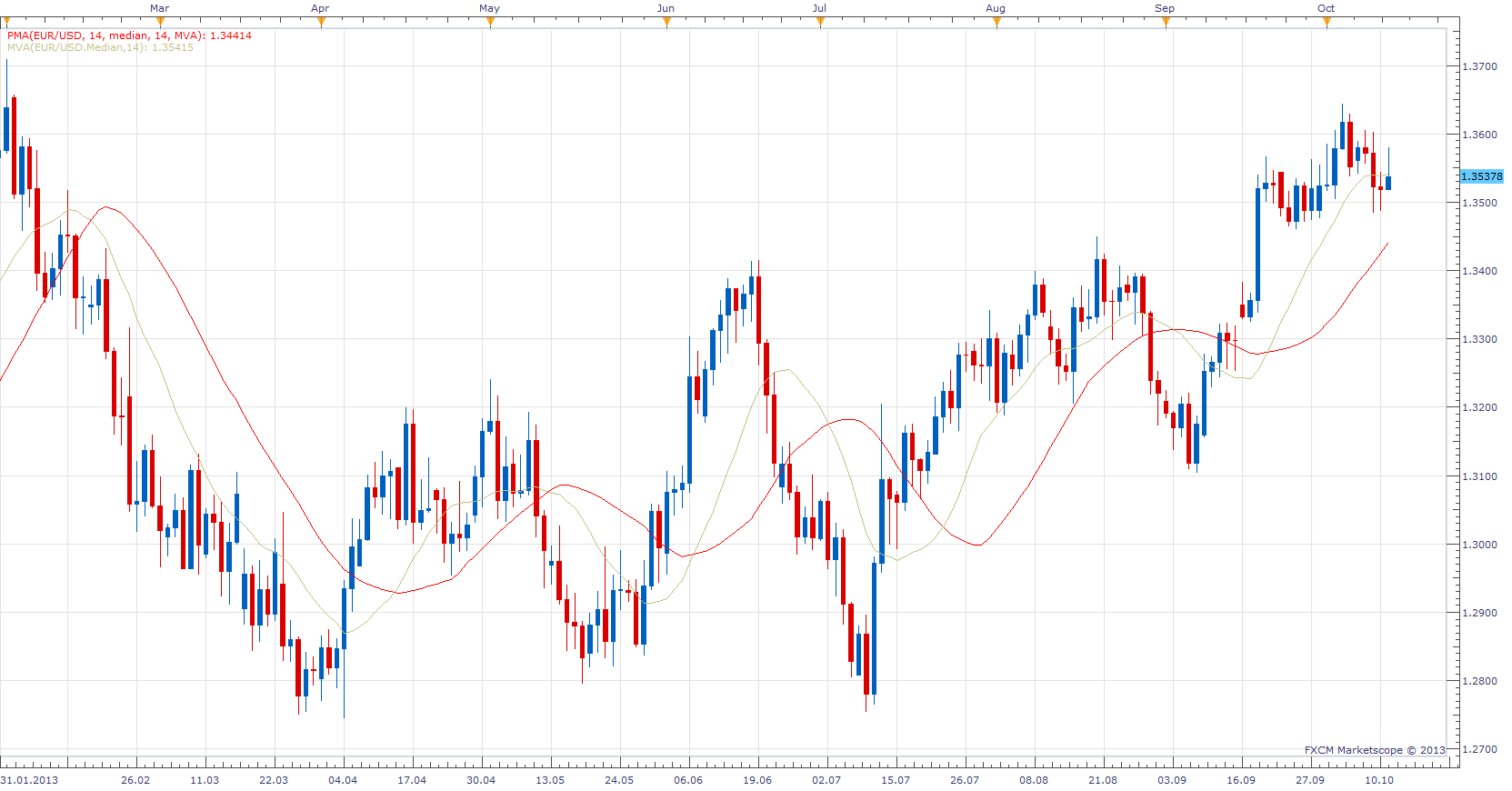Viewport: 1512px width, 791px height.
Task: Select the 24.05 date label
Action: [x=619, y=780]
